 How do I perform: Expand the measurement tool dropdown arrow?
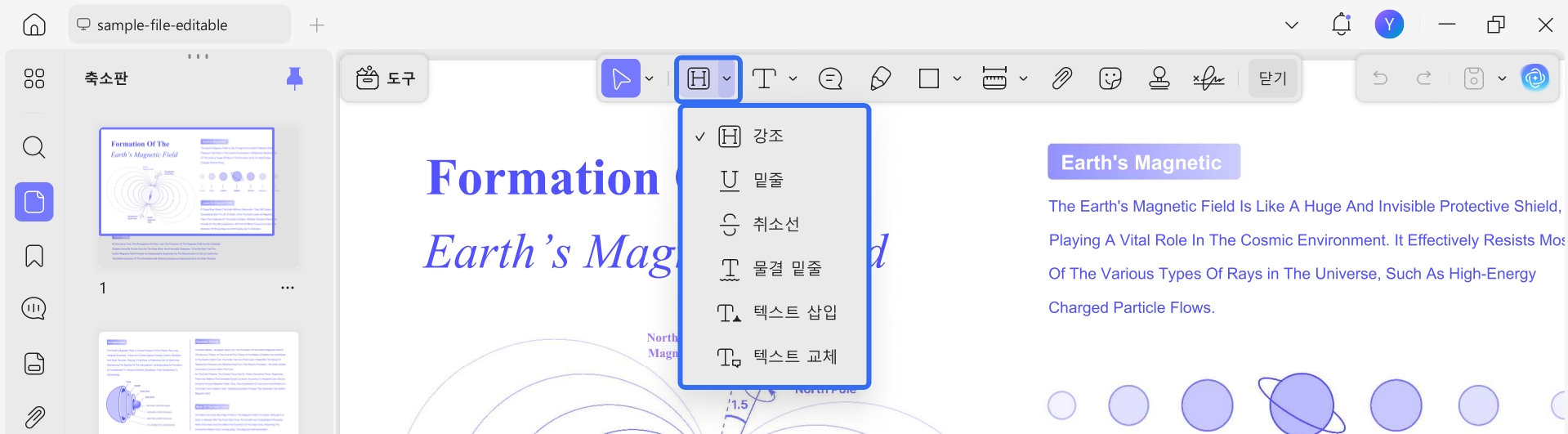pos(1023,78)
